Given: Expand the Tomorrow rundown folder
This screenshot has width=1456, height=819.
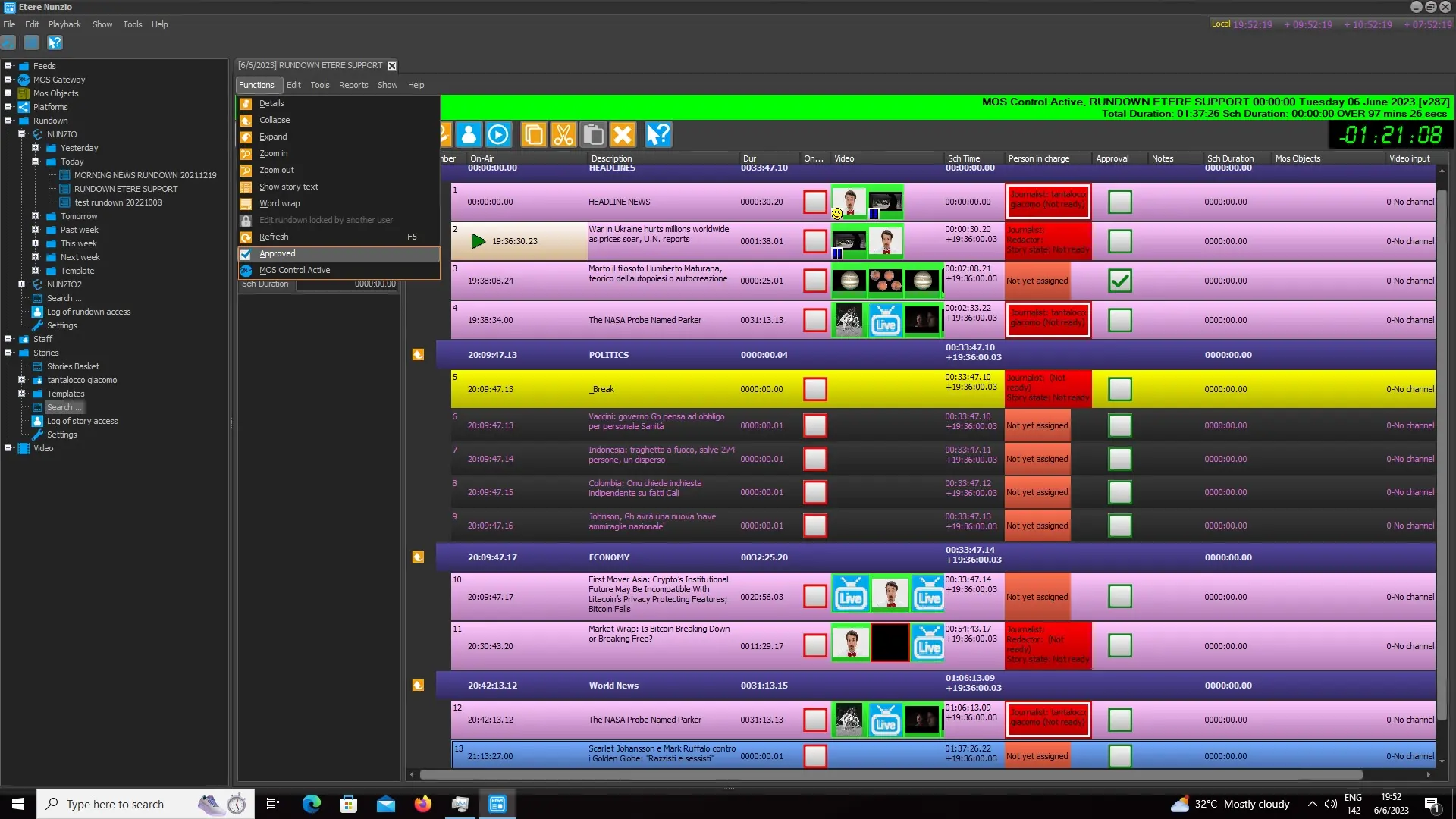Looking at the screenshot, I should (35, 216).
